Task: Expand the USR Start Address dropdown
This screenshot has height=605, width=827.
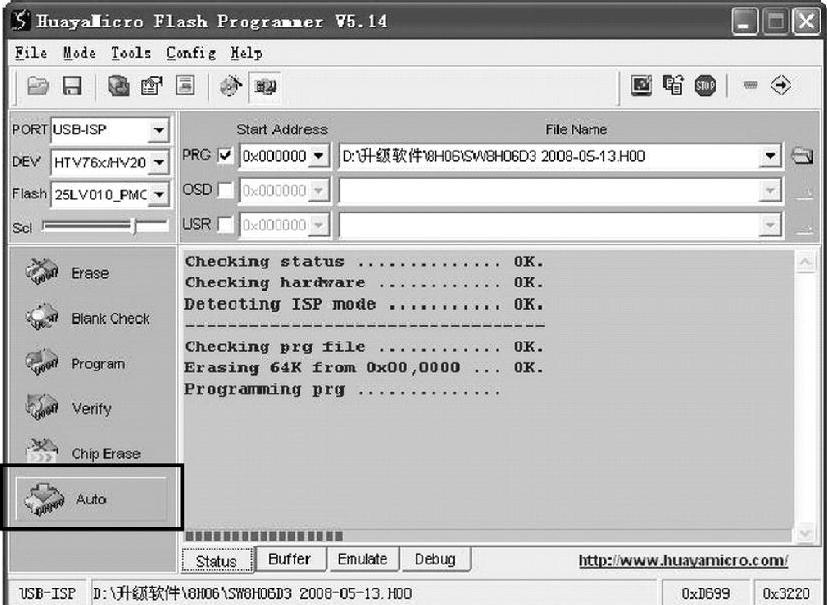Action: pyautogui.click(x=319, y=226)
